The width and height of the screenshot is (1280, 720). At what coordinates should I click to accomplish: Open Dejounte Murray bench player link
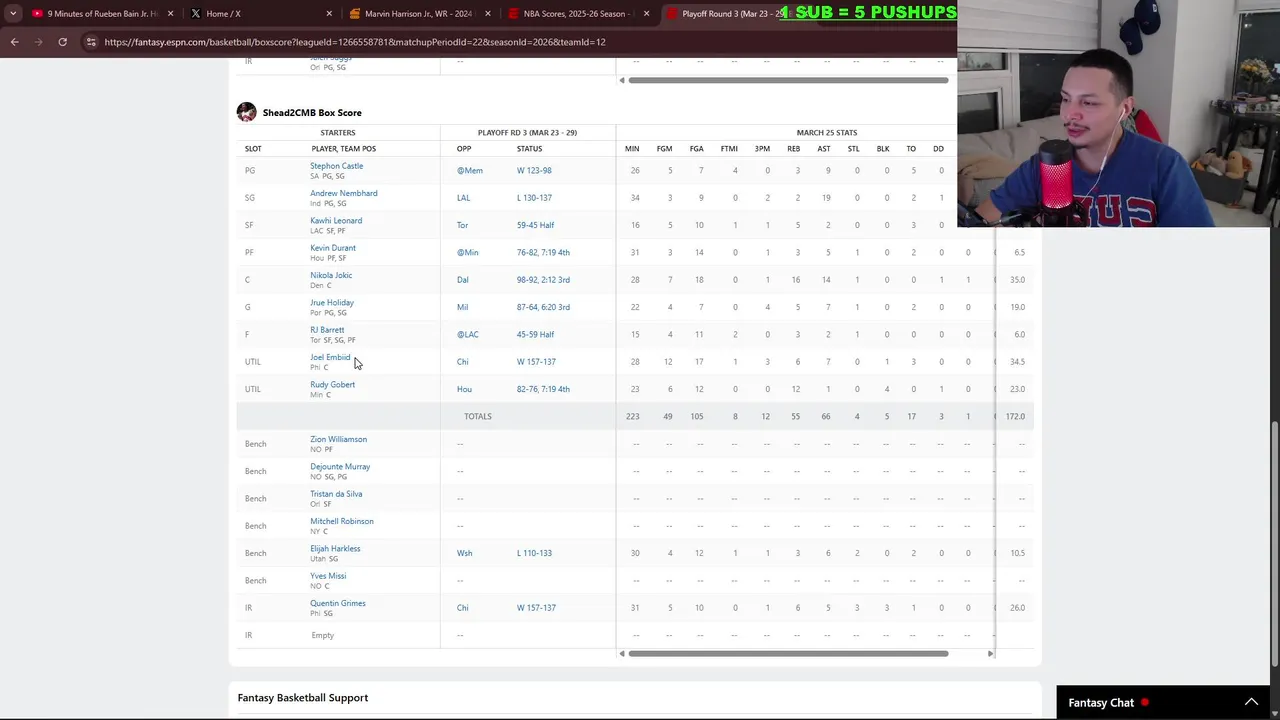[x=340, y=466]
